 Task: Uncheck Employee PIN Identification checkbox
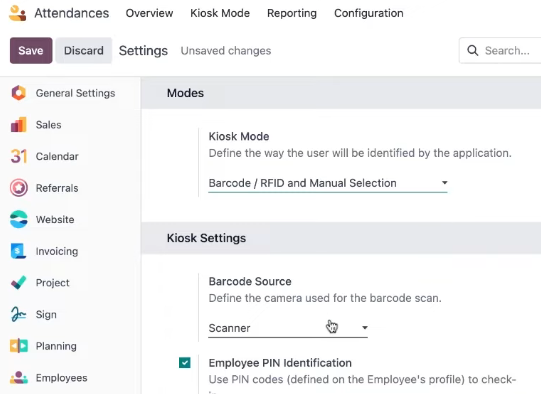(x=185, y=363)
